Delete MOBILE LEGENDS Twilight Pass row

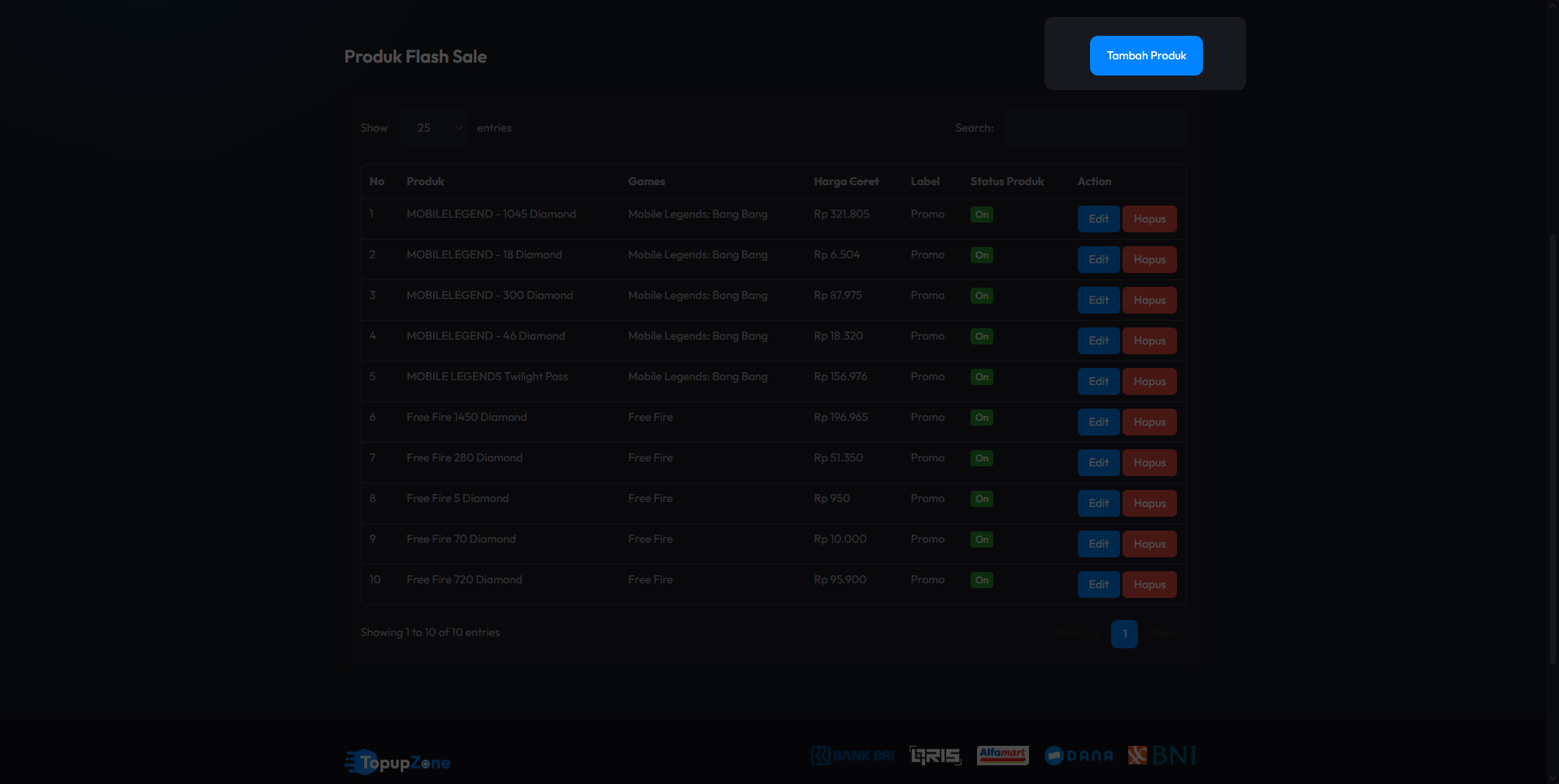click(x=1149, y=381)
